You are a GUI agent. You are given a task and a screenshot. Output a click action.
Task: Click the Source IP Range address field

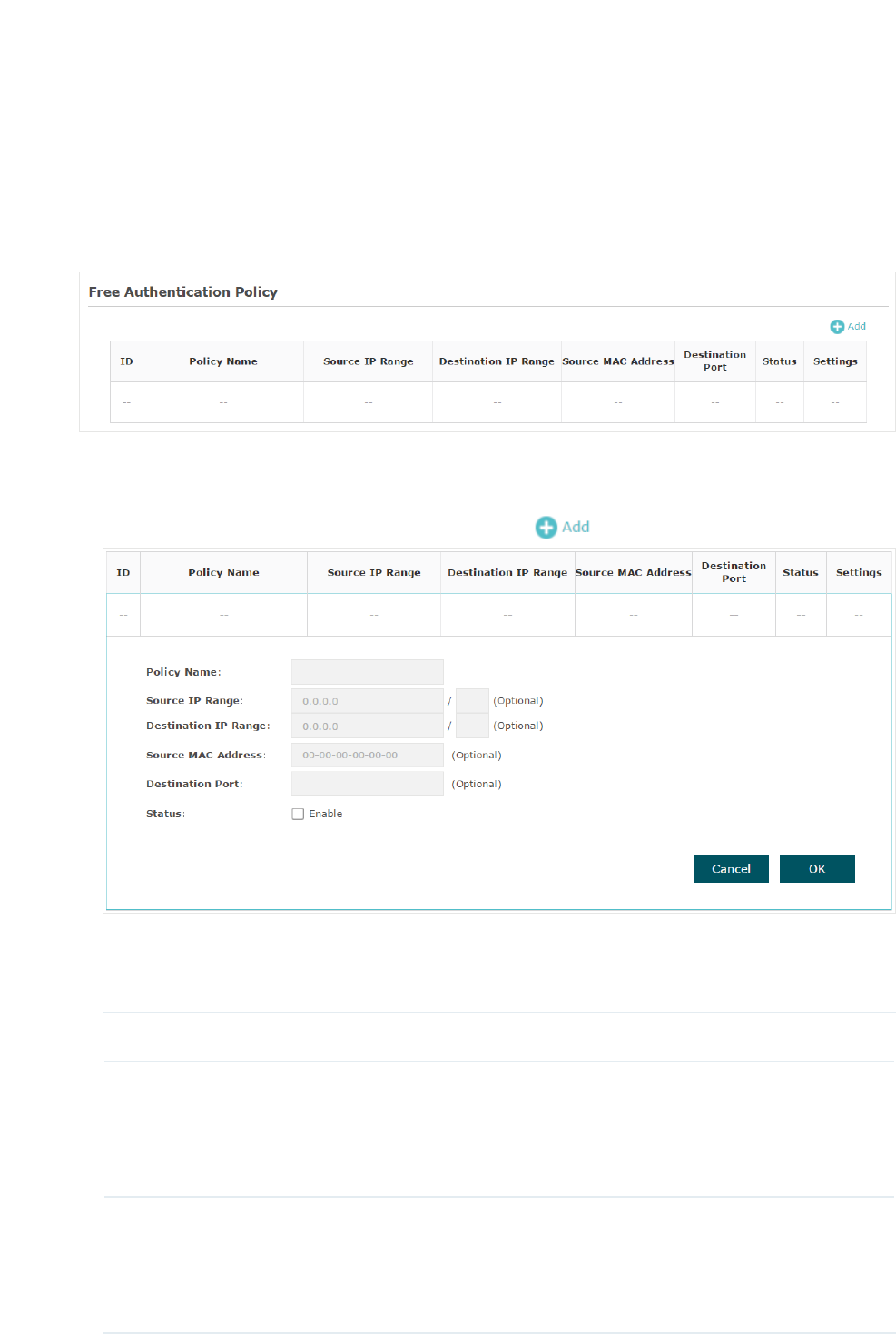[x=367, y=701]
